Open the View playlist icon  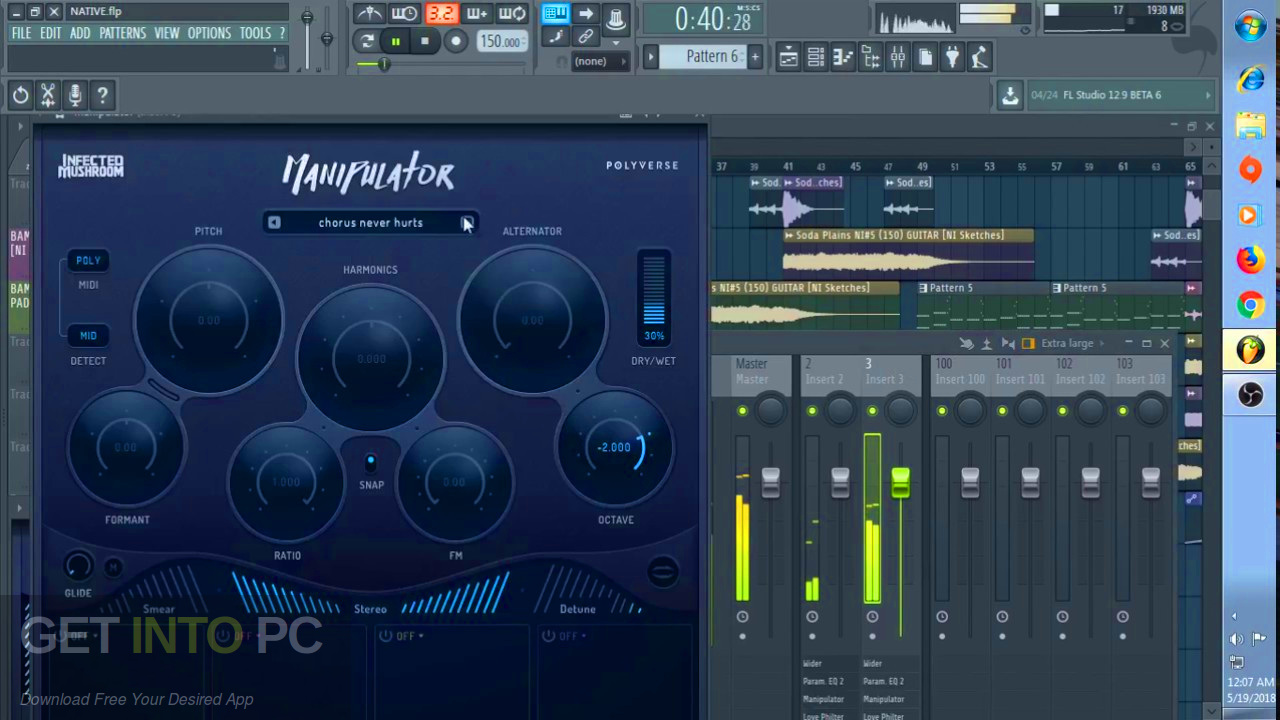(788, 57)
